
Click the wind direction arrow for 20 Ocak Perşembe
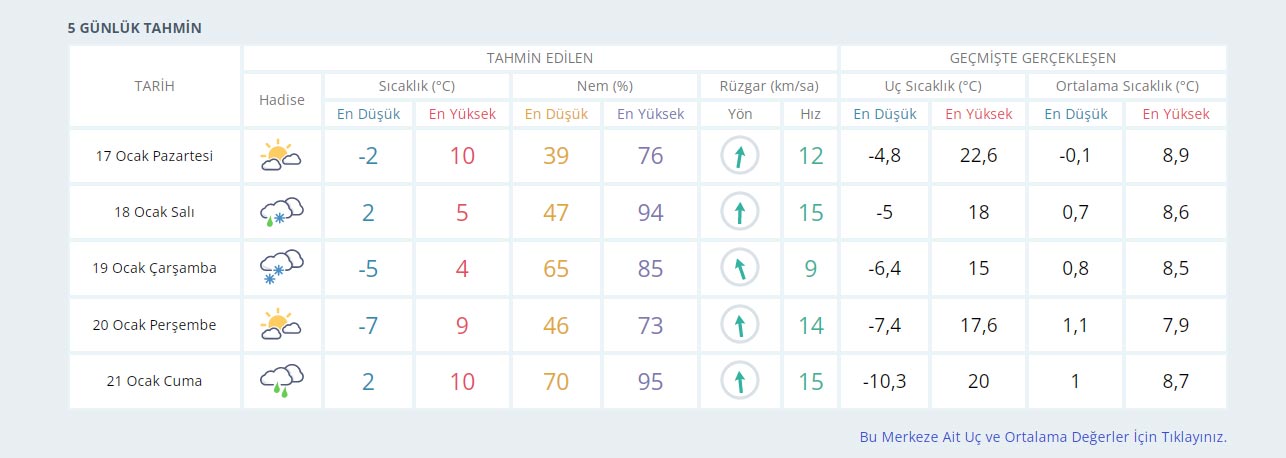click(x=740, y=324)
